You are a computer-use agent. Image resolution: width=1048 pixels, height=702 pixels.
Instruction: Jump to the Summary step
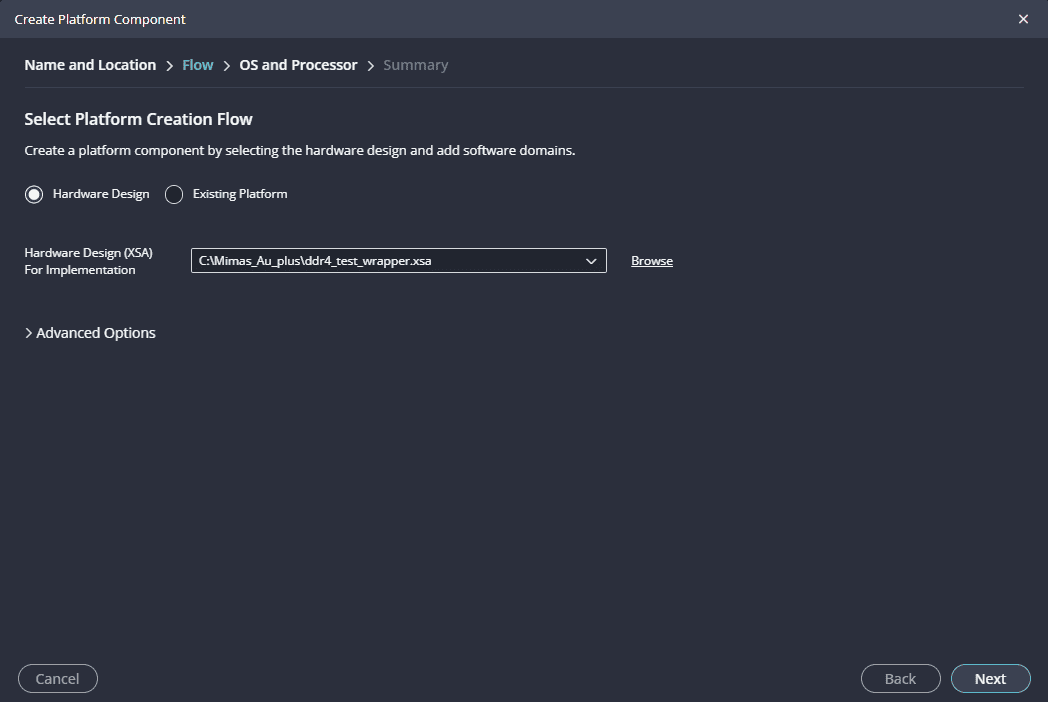(415, 65)
